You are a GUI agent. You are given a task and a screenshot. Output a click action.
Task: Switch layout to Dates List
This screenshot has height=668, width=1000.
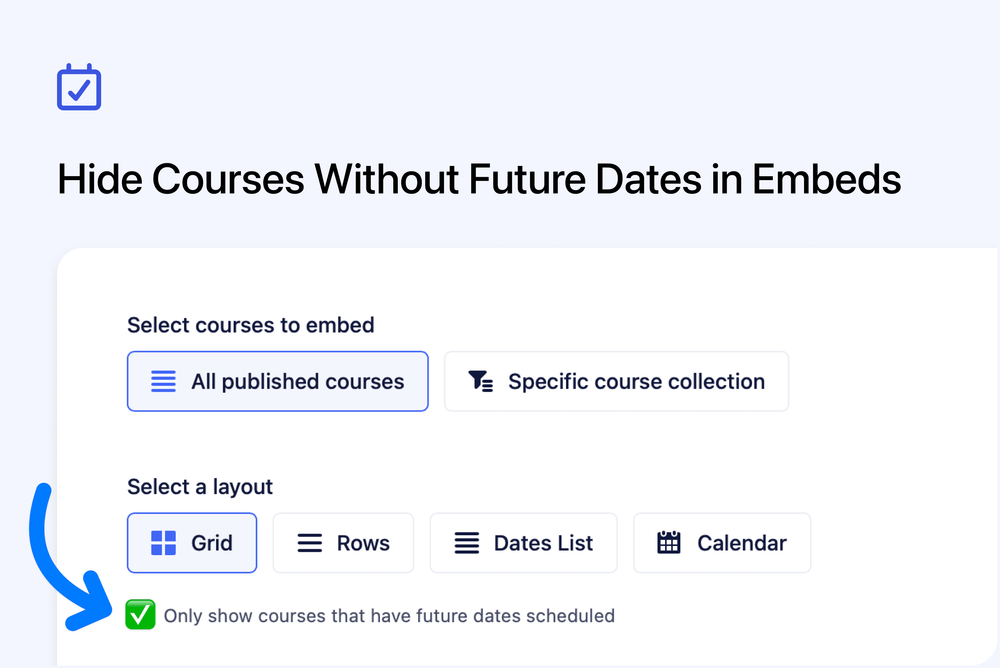click(523, 542)
